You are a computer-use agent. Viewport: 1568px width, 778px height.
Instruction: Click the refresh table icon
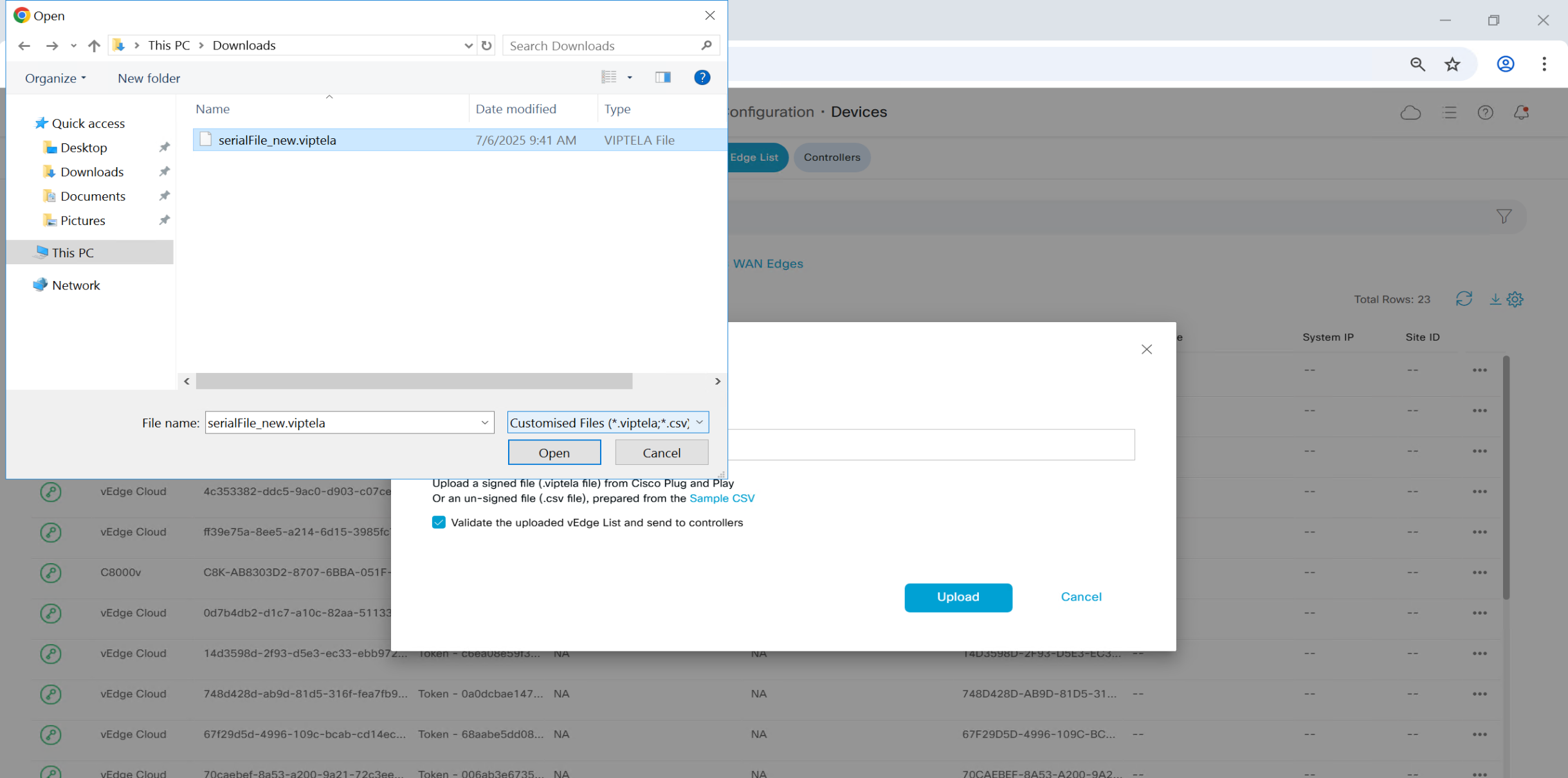pos(1464,299)
